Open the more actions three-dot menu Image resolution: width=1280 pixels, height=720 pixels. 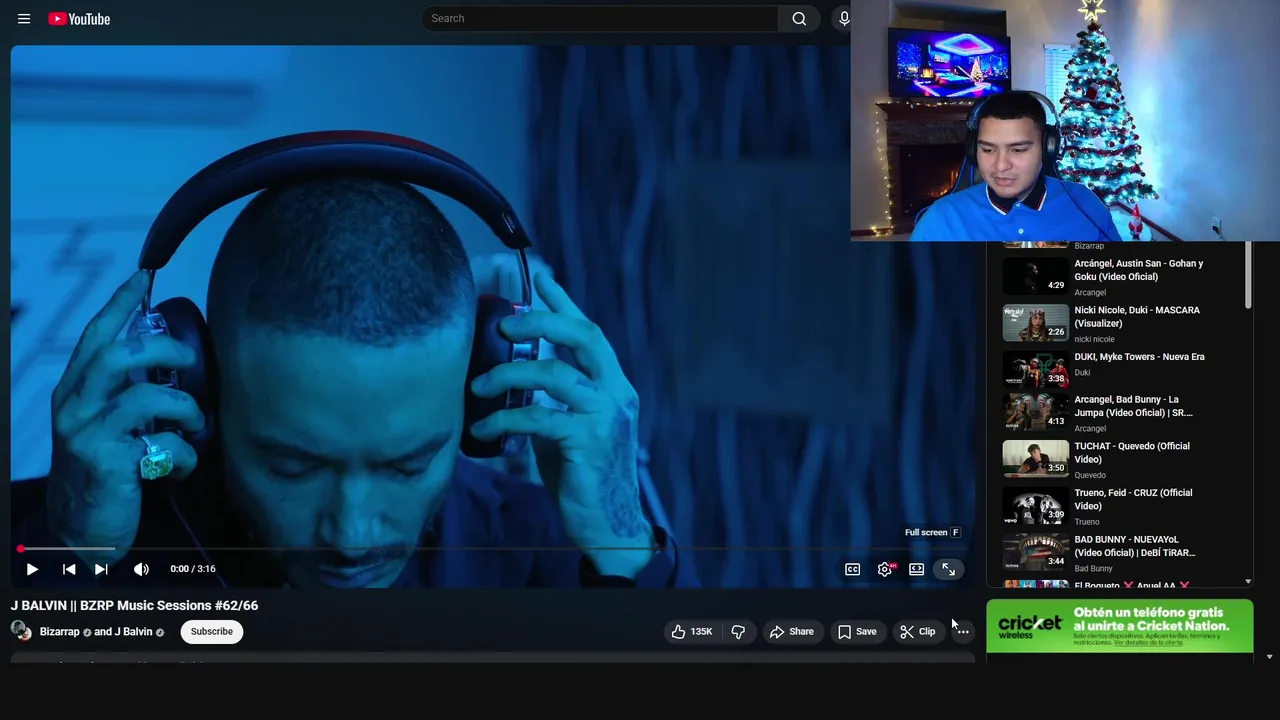[x=962, y=631]
